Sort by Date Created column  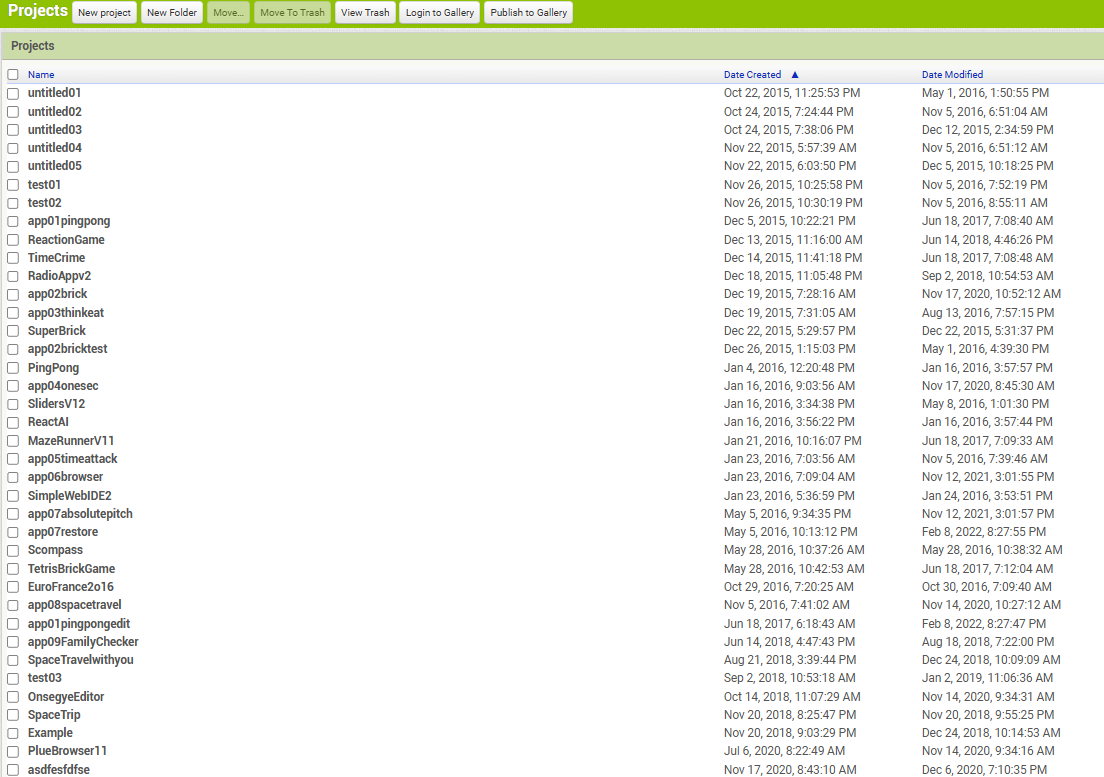click(x=752, y=75)
